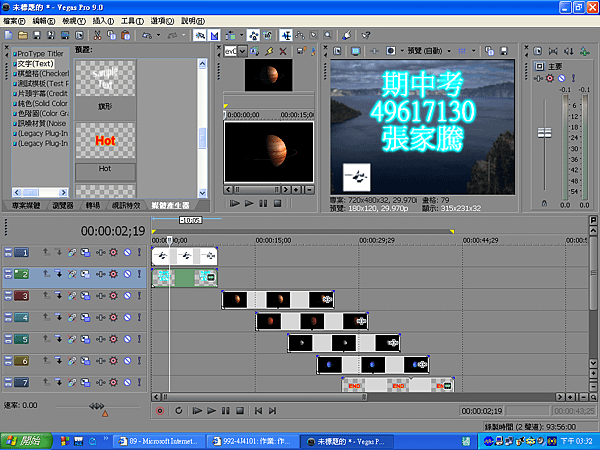This screenshot has width=600, height=450.
Task: Toggle the enable snapping toolbar button
Action: pos(199,36)
